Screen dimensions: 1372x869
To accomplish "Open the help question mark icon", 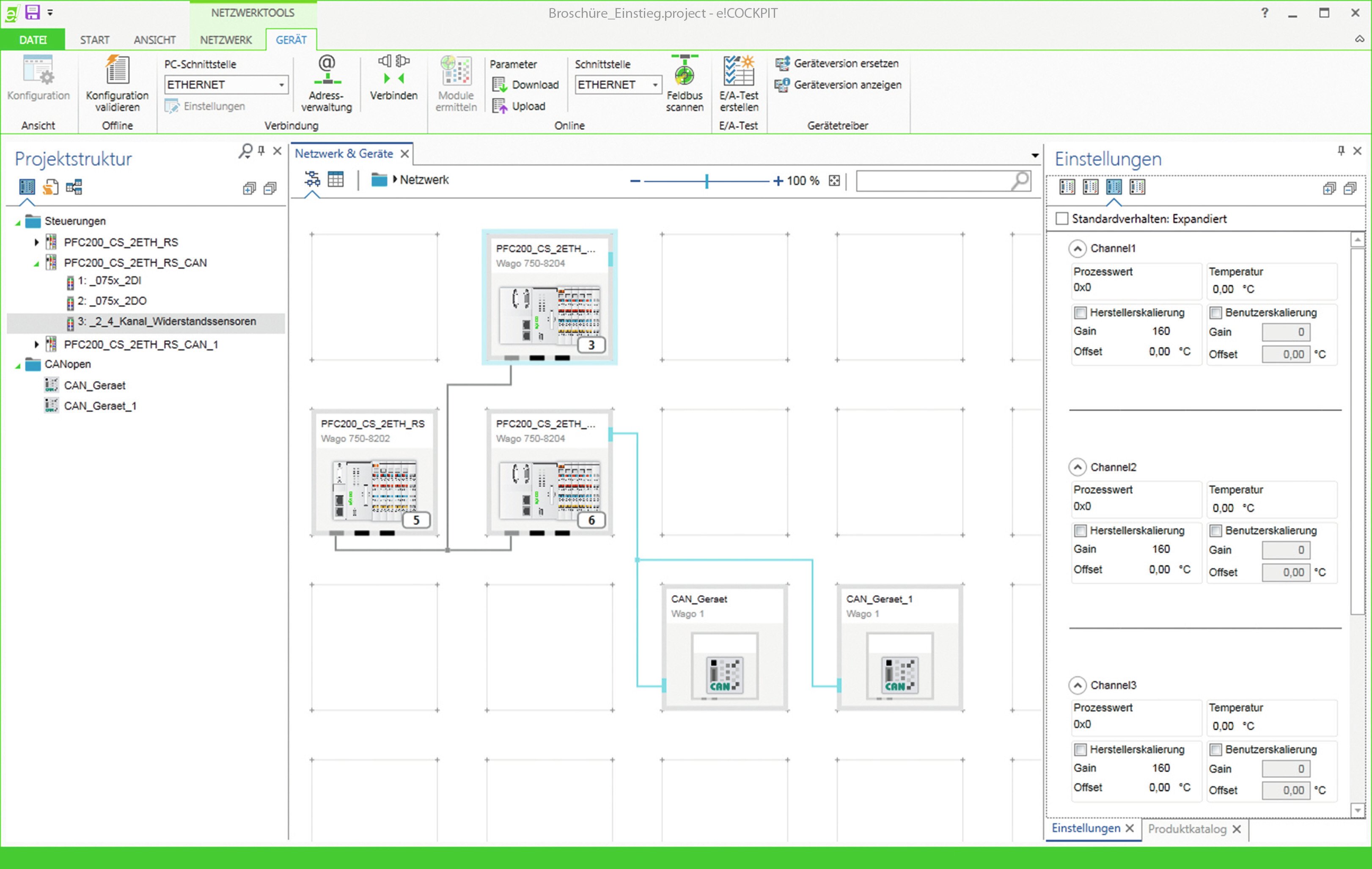I will click(1264, 13).
